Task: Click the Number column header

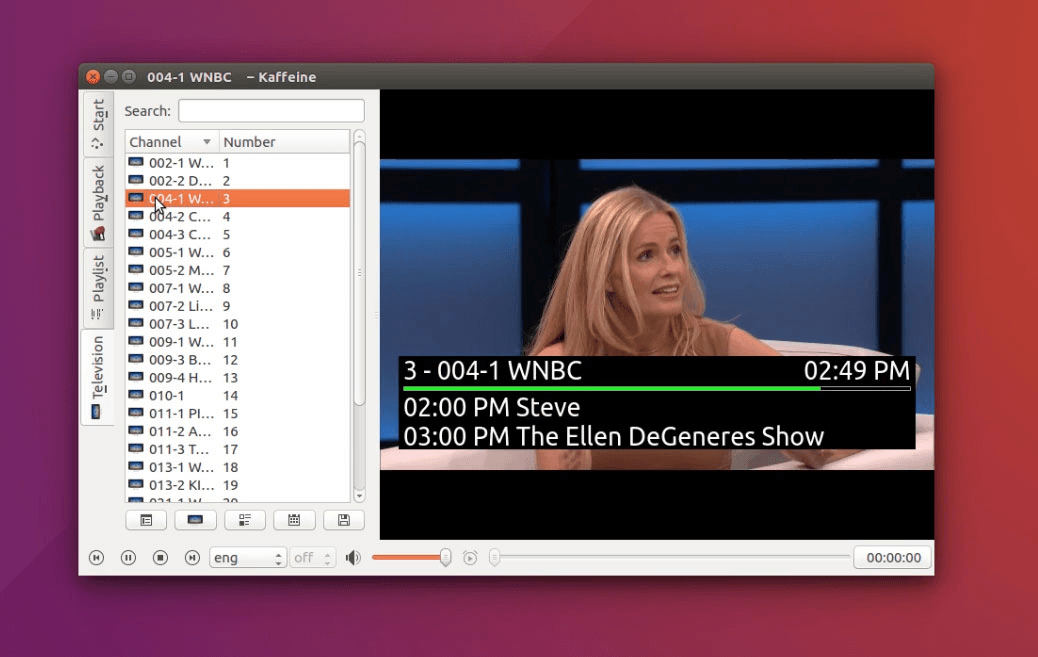Action: click(252, 141)
